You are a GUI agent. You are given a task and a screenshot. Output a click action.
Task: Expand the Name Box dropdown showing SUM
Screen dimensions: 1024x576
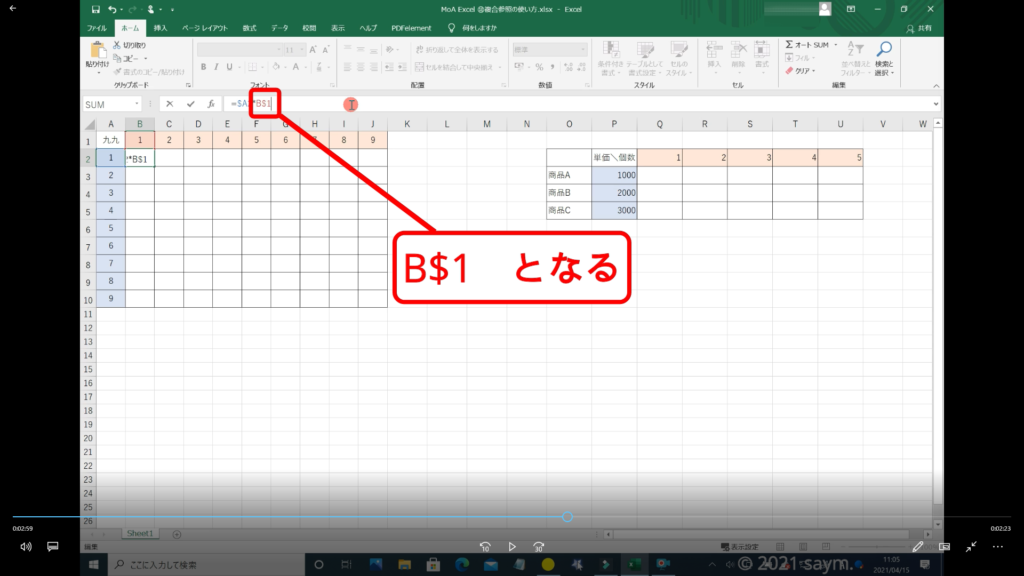(x=136, y=104)
